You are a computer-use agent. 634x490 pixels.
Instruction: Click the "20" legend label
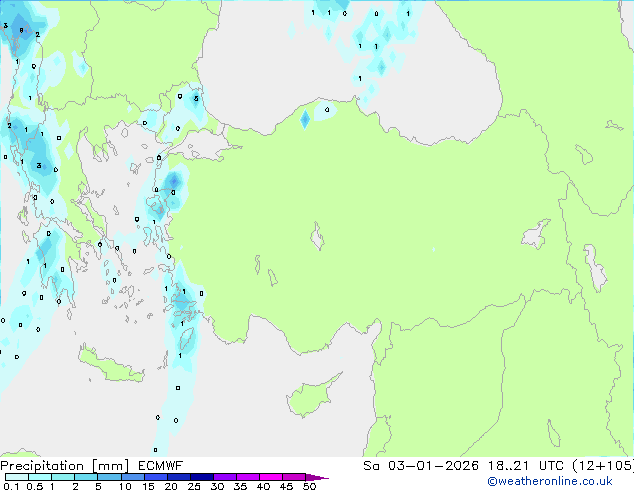(171, 486)
